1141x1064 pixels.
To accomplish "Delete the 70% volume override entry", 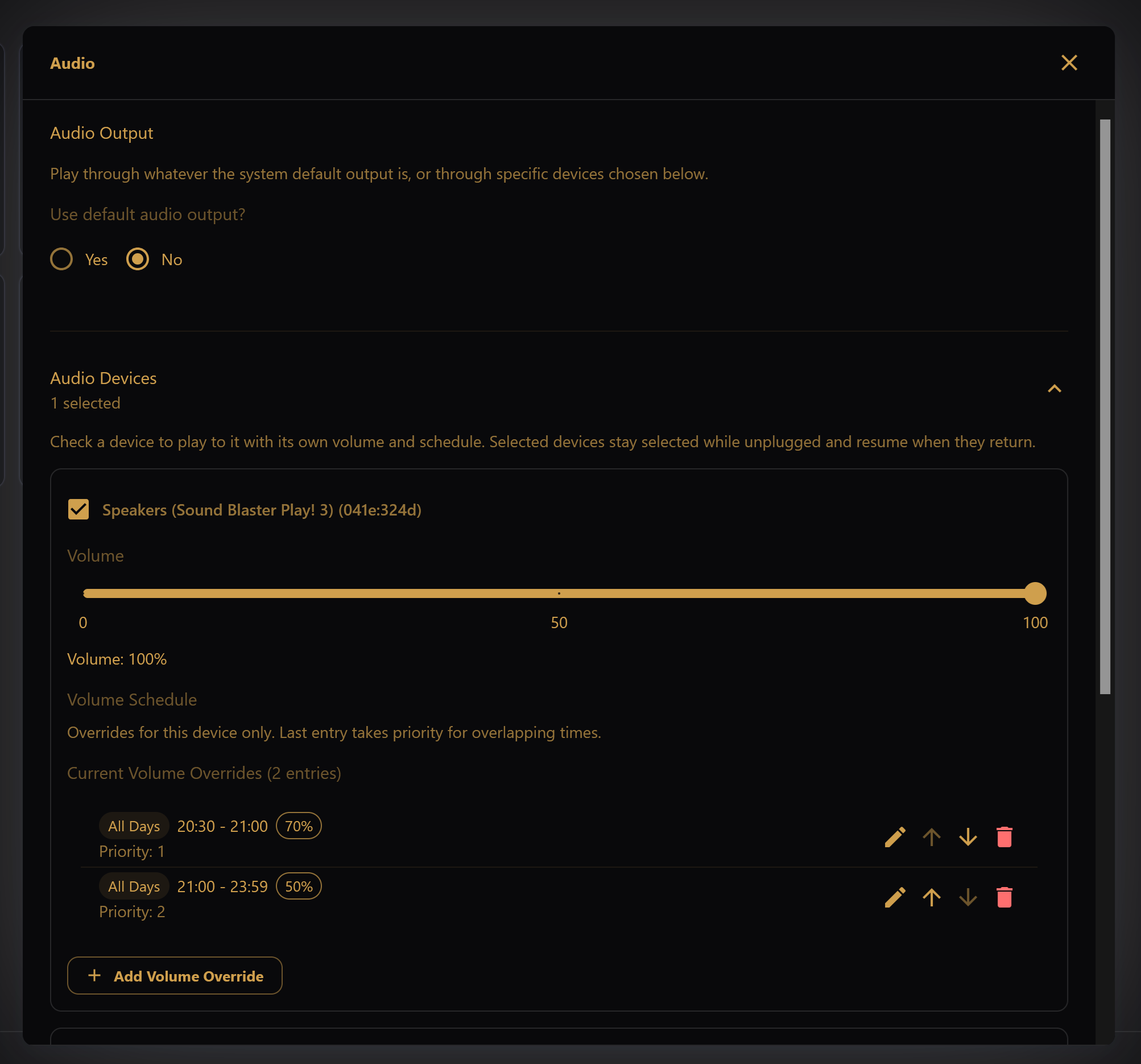I will (1004, 837).
